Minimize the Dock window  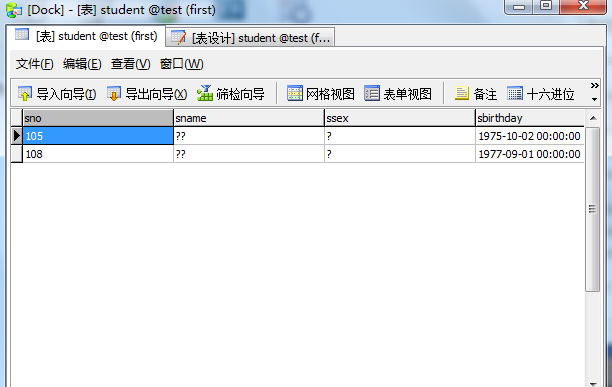[519, 7]
